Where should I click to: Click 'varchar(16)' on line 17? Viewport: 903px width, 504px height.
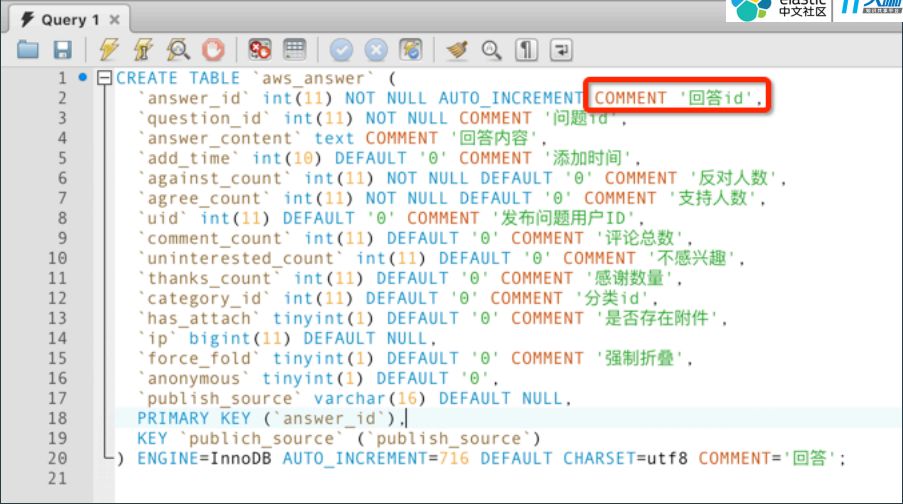pyautogui.click(x=370, y=399)
